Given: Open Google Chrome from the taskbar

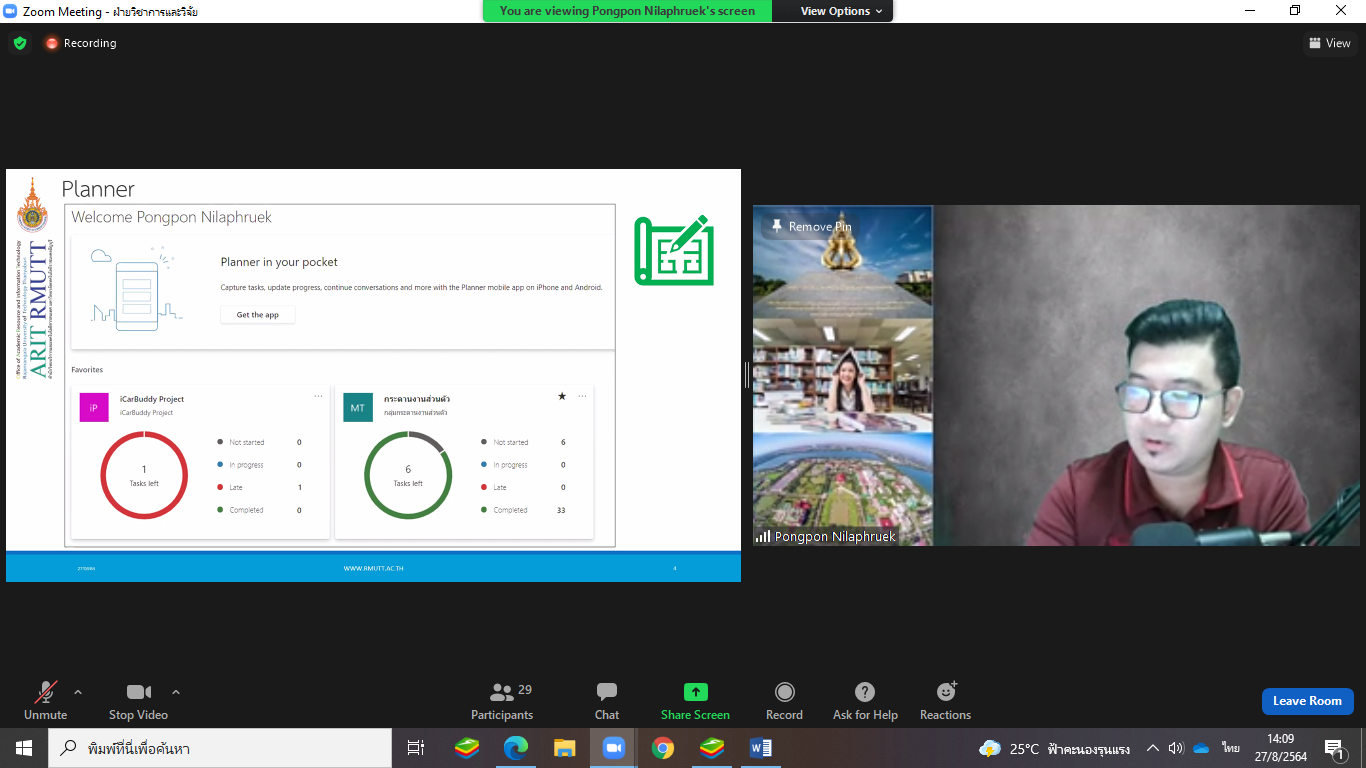Looking at the screenshot, I should [662, 748].
